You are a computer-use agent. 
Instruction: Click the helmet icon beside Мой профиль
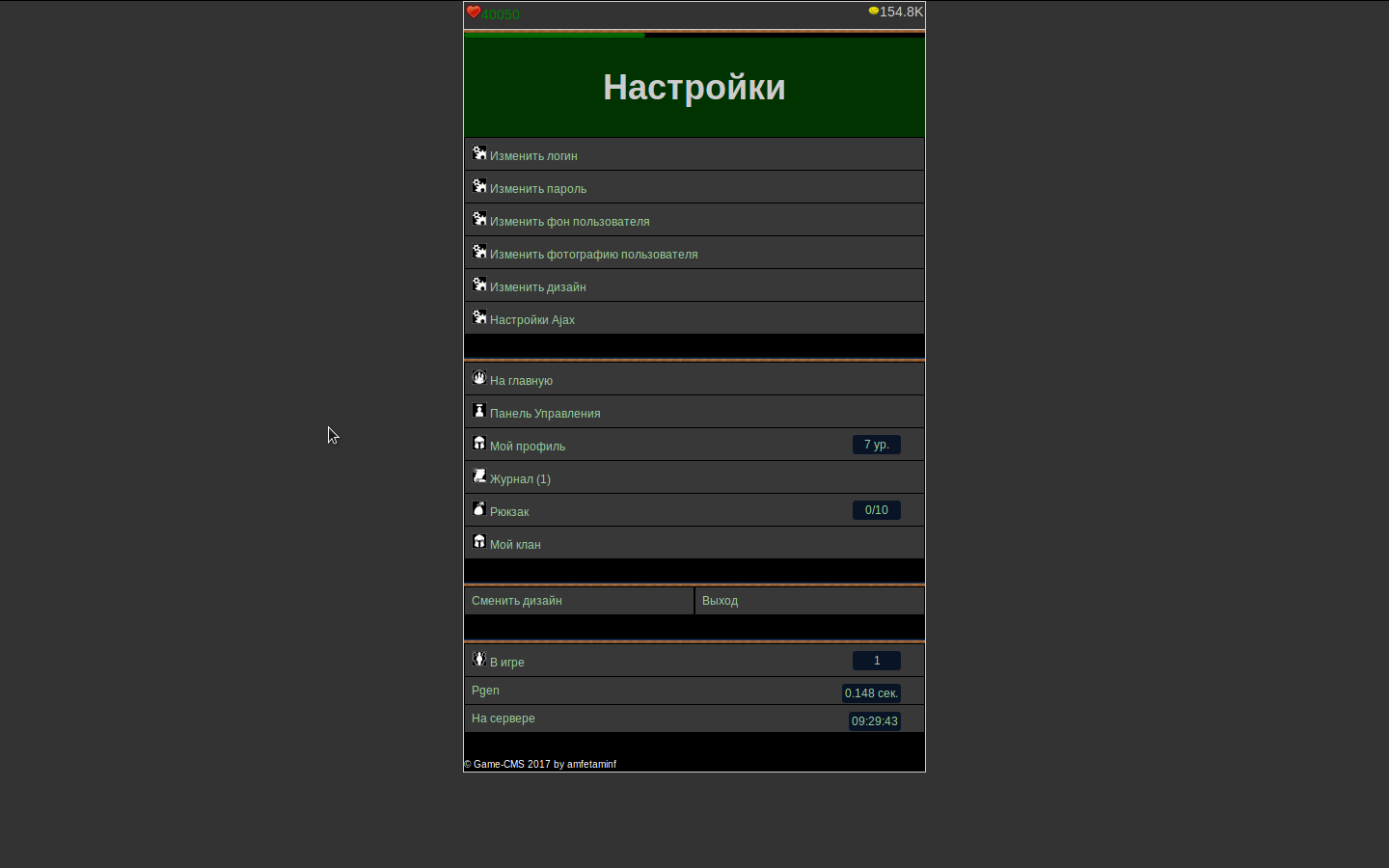[x=479, y=444]
